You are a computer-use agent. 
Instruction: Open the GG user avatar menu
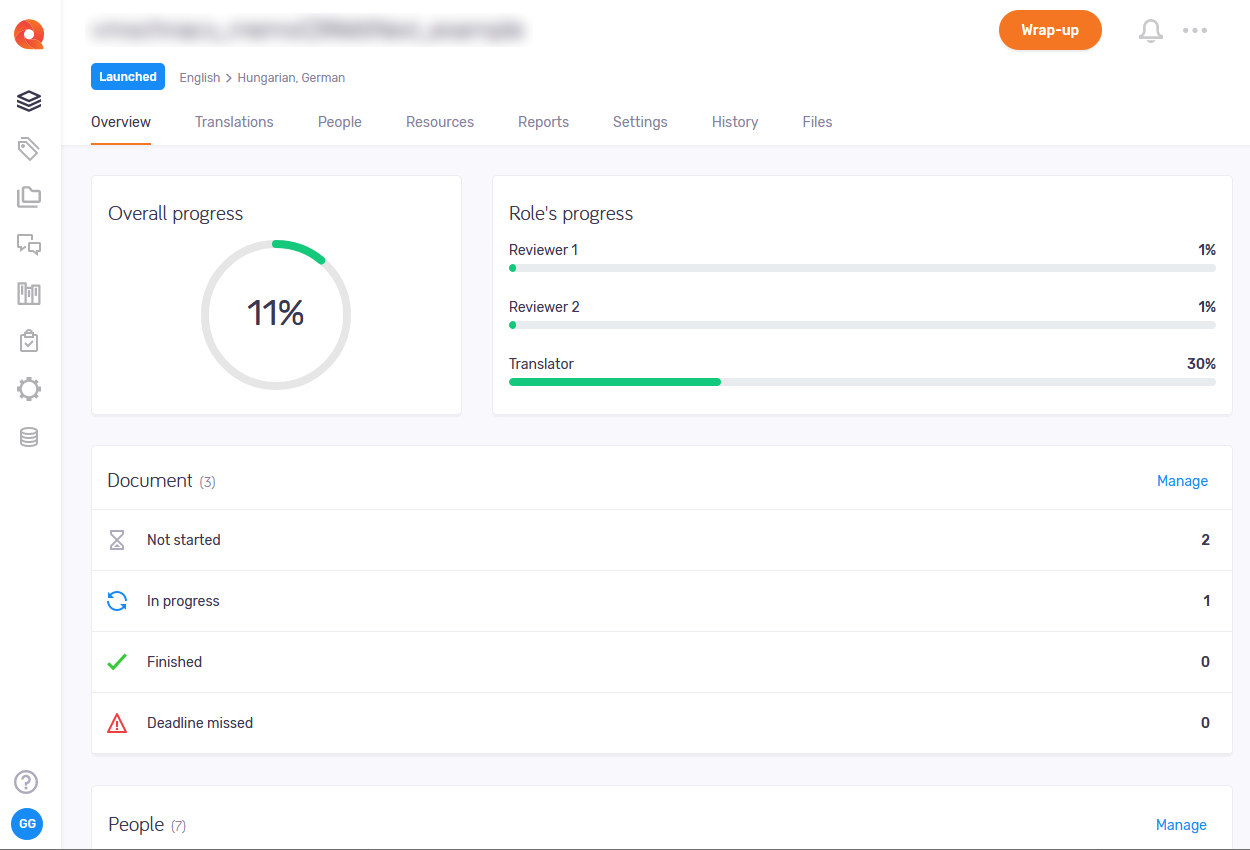click(x=27, y=824)
